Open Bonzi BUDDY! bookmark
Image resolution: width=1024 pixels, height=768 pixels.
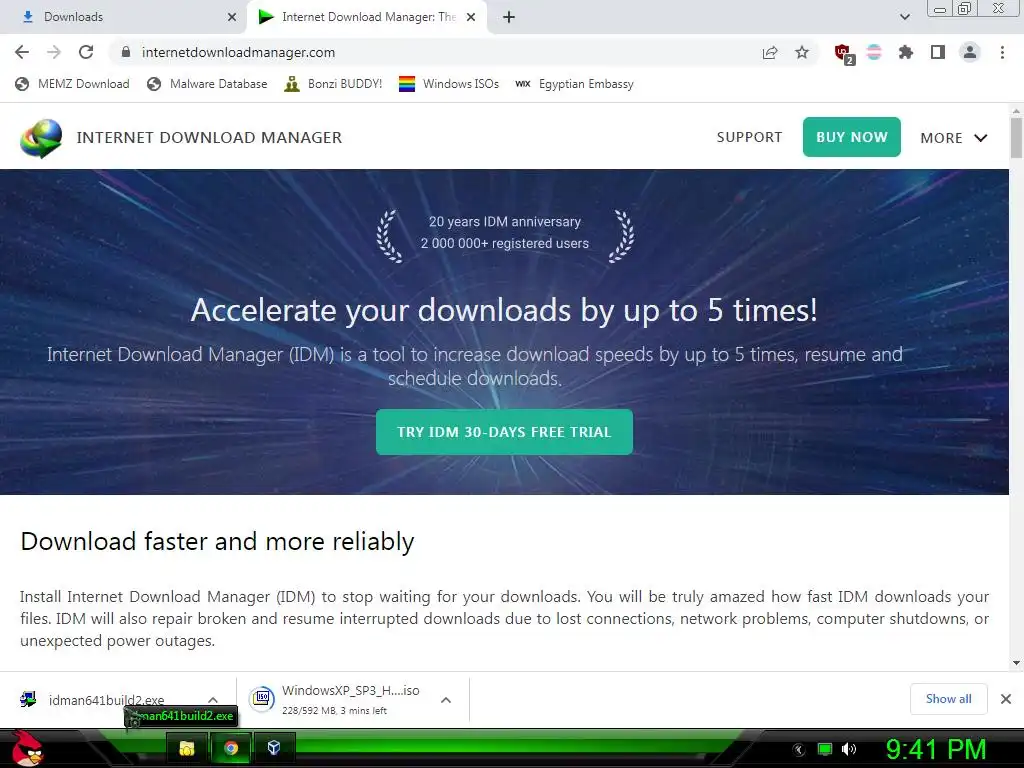pyautogui.click(x=333, y=84)
